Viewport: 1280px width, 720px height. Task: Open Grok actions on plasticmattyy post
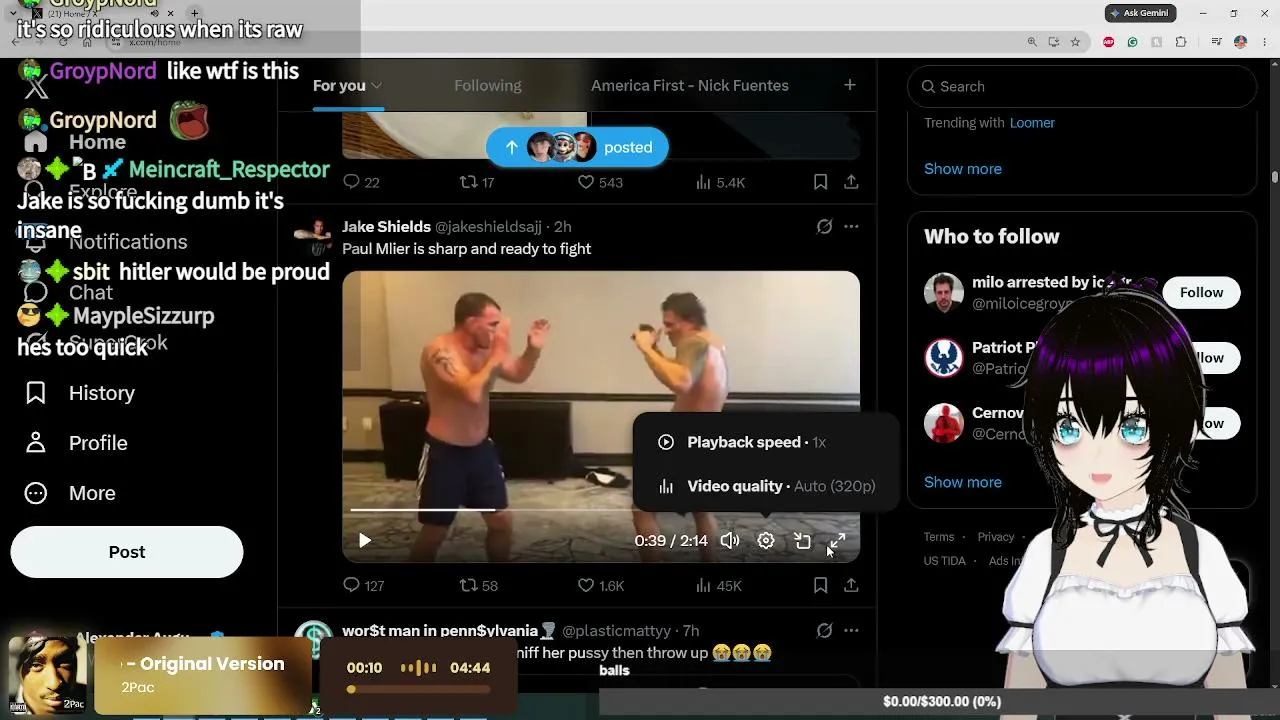pos(824,631)
